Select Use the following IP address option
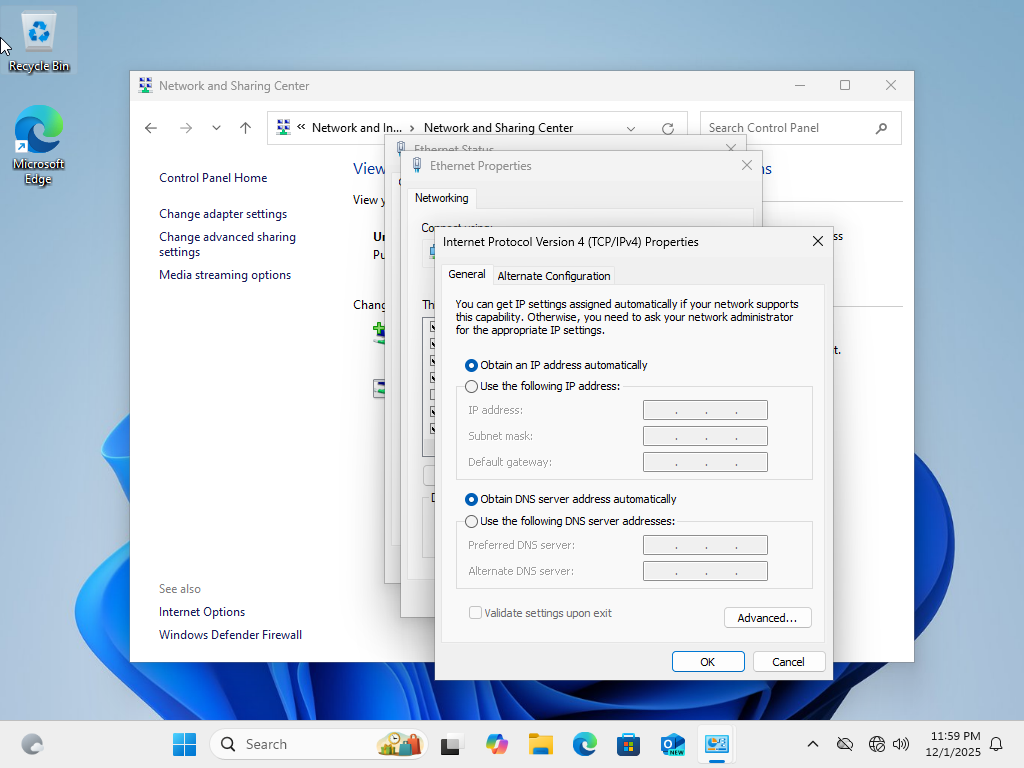 [471, 386]
